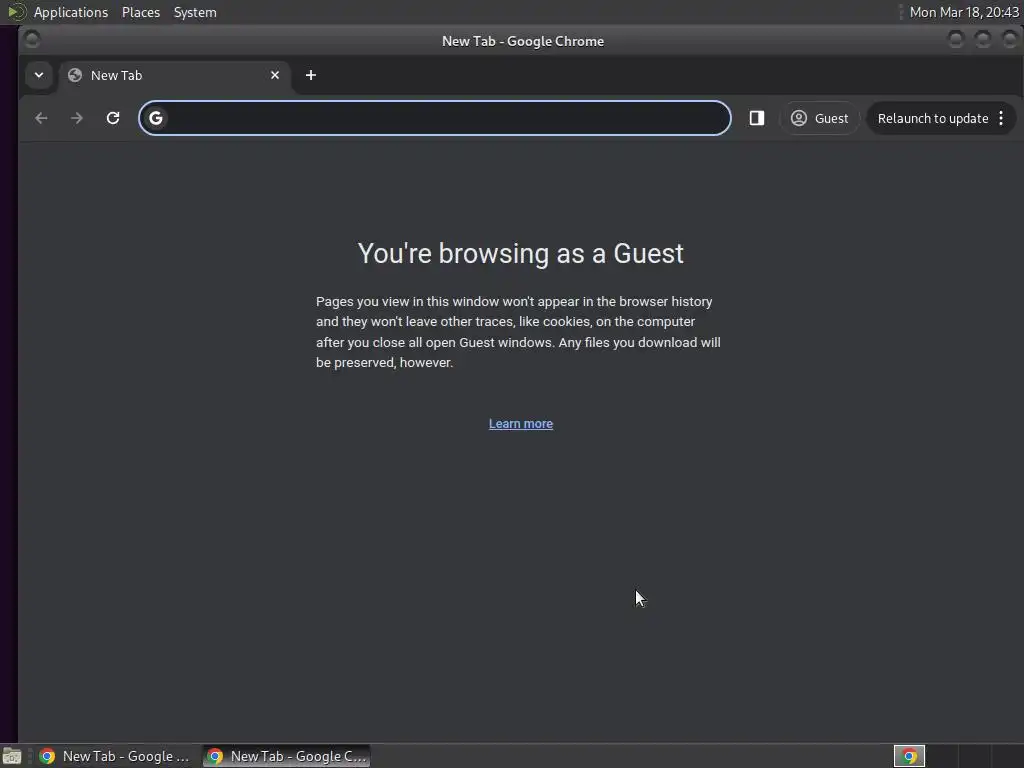Click the Google icon in address bar
The width and height of the screenshot is (1024, 768).
tap(155, 118)
